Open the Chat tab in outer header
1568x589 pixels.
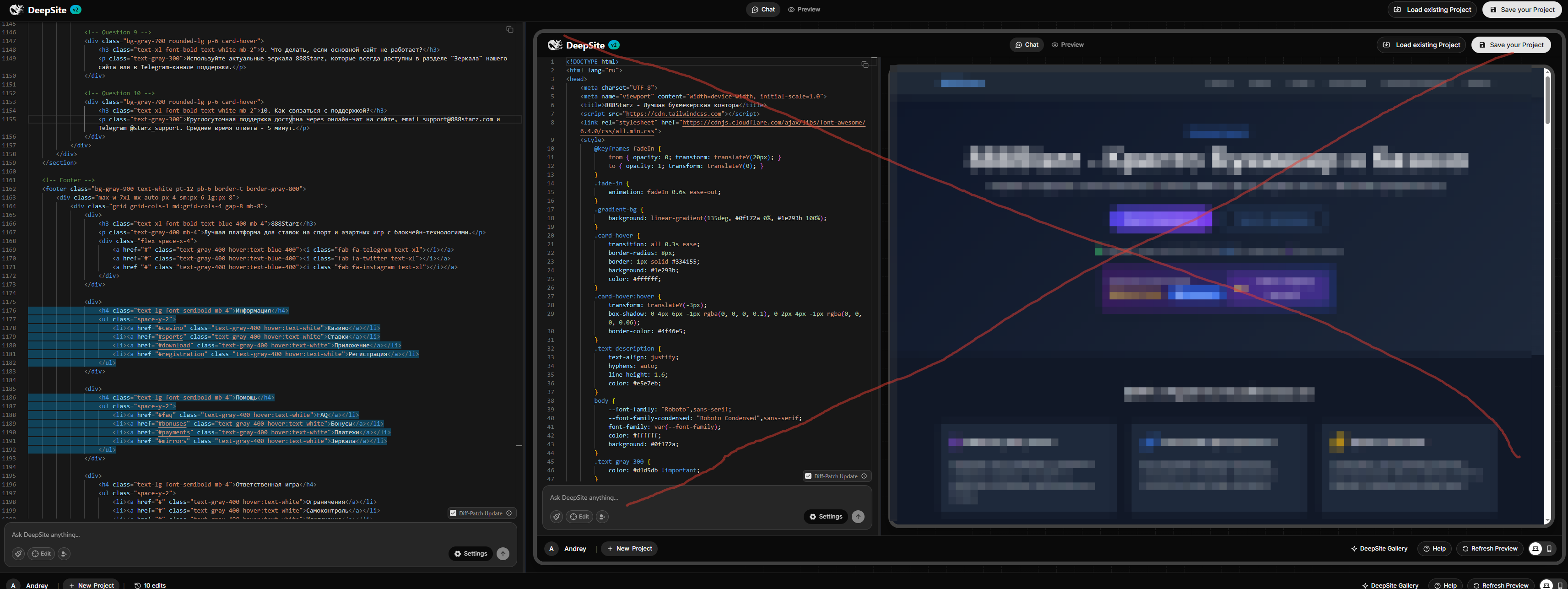[x=763, y=10]
